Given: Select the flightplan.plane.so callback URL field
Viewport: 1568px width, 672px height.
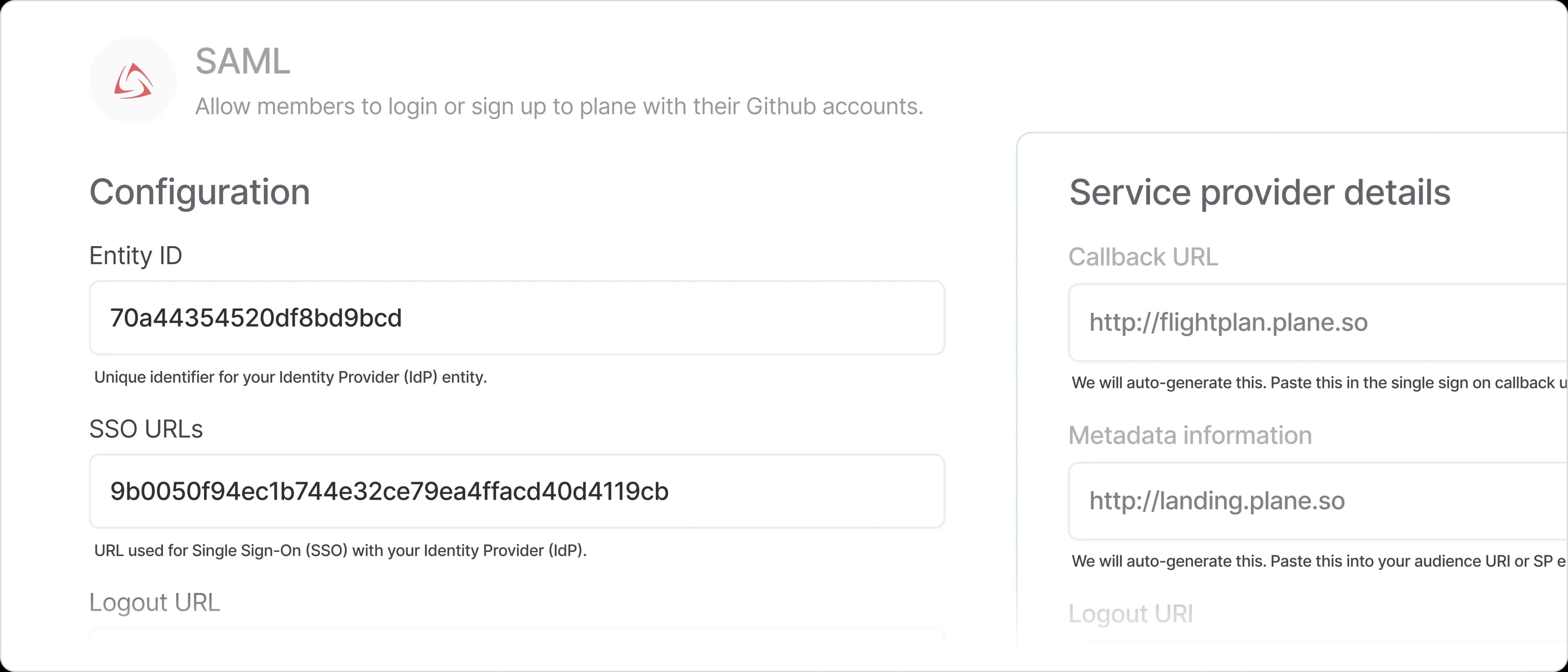Looking at the screenshot, I should [x=1315, y=322].
